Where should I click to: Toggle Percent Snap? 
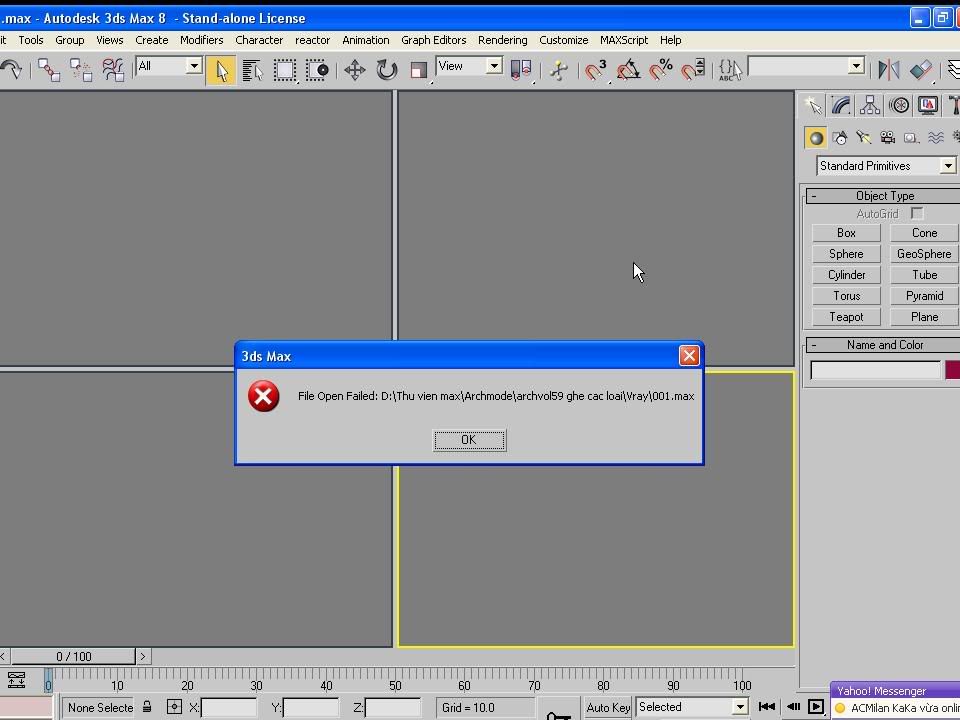(x=661, y=70)
